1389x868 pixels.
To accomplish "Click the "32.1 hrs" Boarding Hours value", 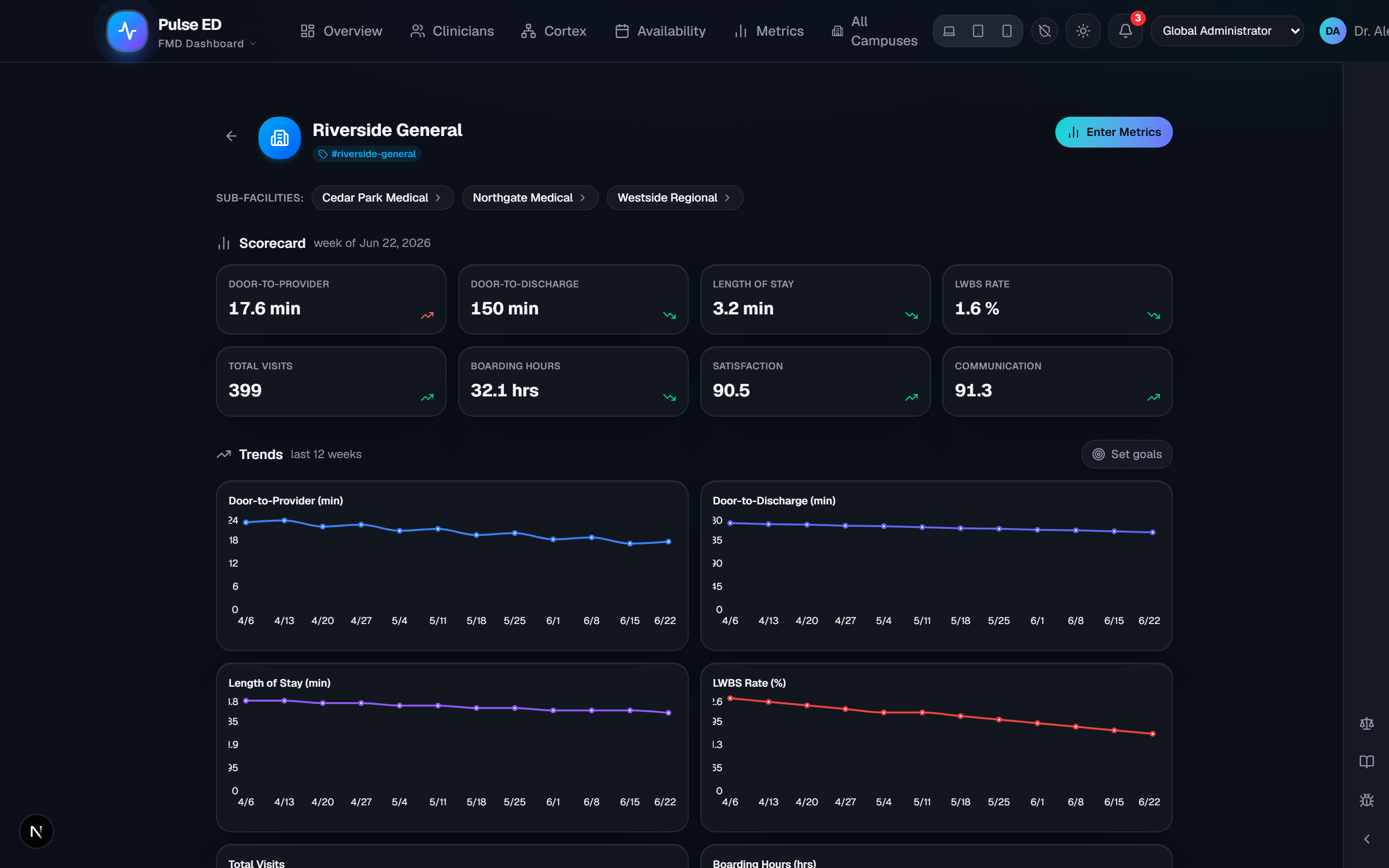I will coord(504,391).
